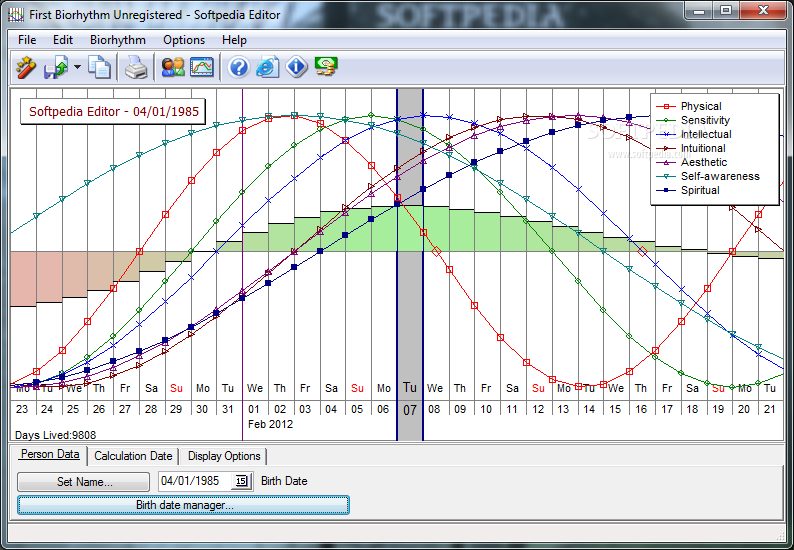Switch to the Display Options tab
Screen dimensions: 794x550
click(224, 456)
